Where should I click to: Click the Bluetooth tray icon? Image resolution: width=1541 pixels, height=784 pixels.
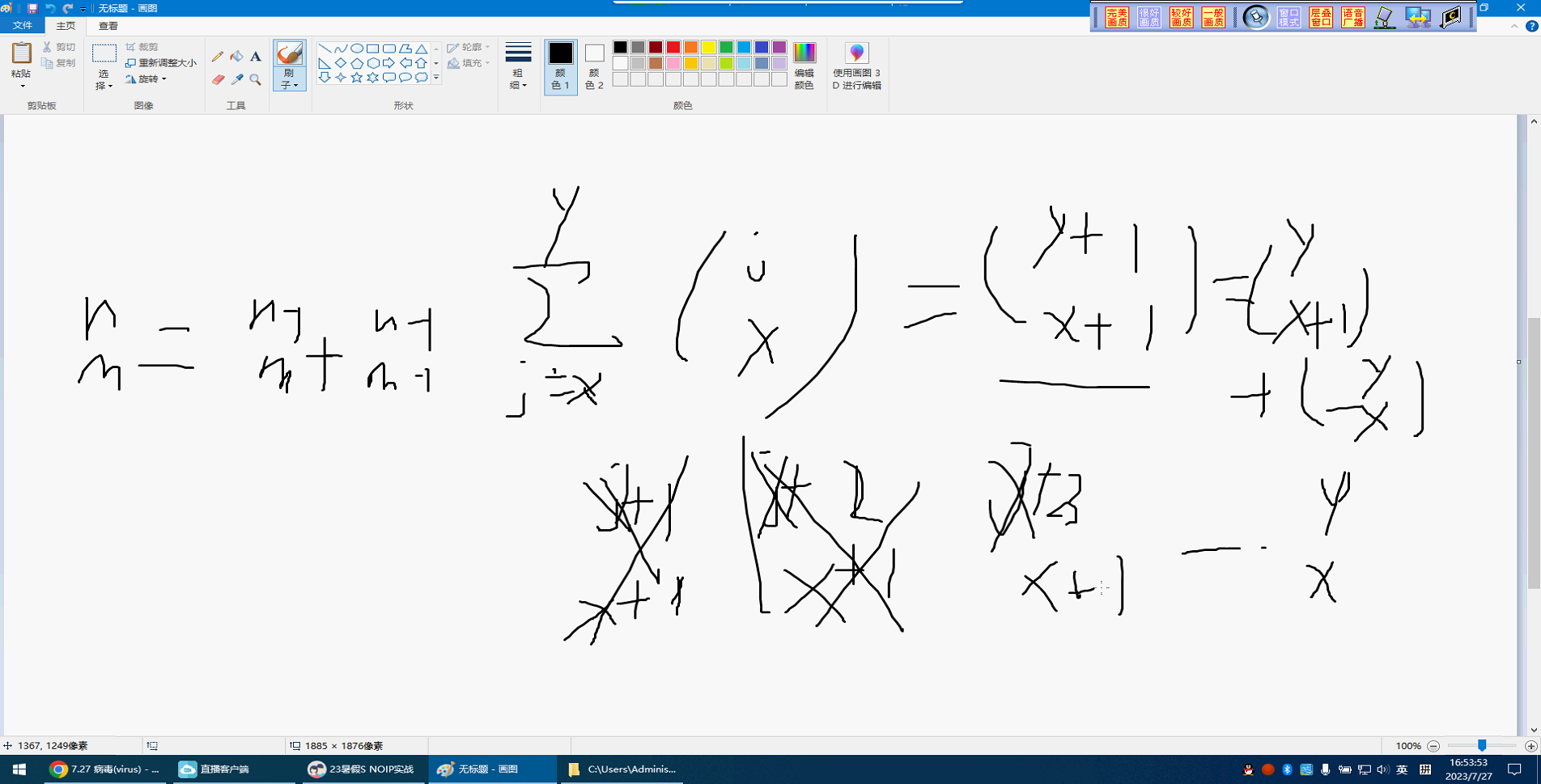coord(1287,769)
